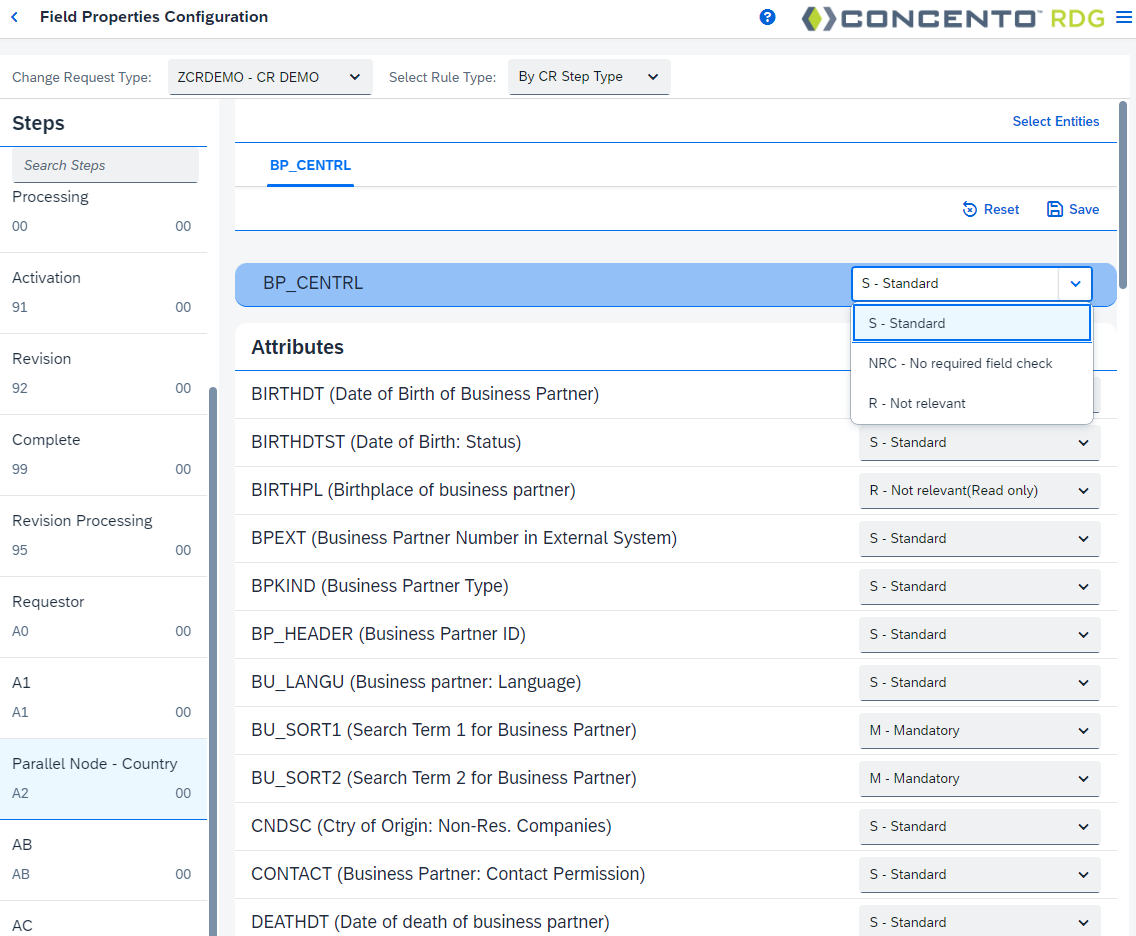Click the DEATHDT attribute label
The image size is (1136, 936).
(430, 922)
